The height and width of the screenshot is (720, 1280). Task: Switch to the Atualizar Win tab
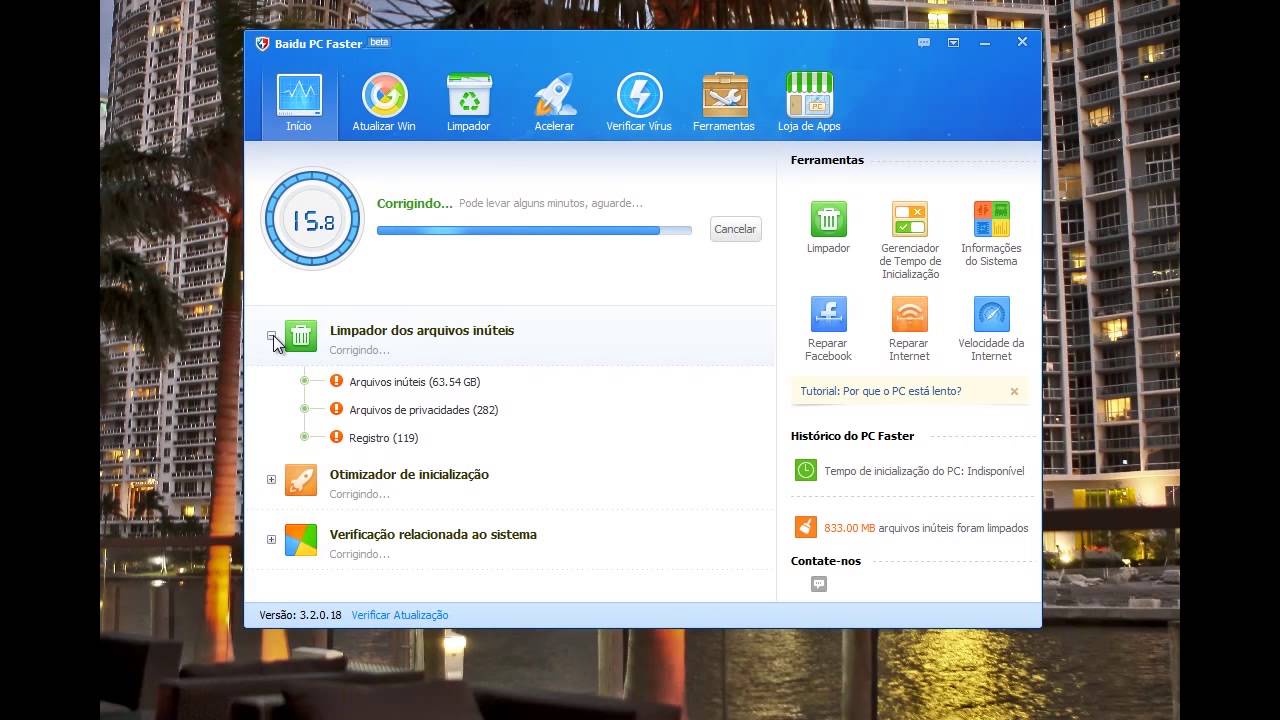(x=384, y=104)
